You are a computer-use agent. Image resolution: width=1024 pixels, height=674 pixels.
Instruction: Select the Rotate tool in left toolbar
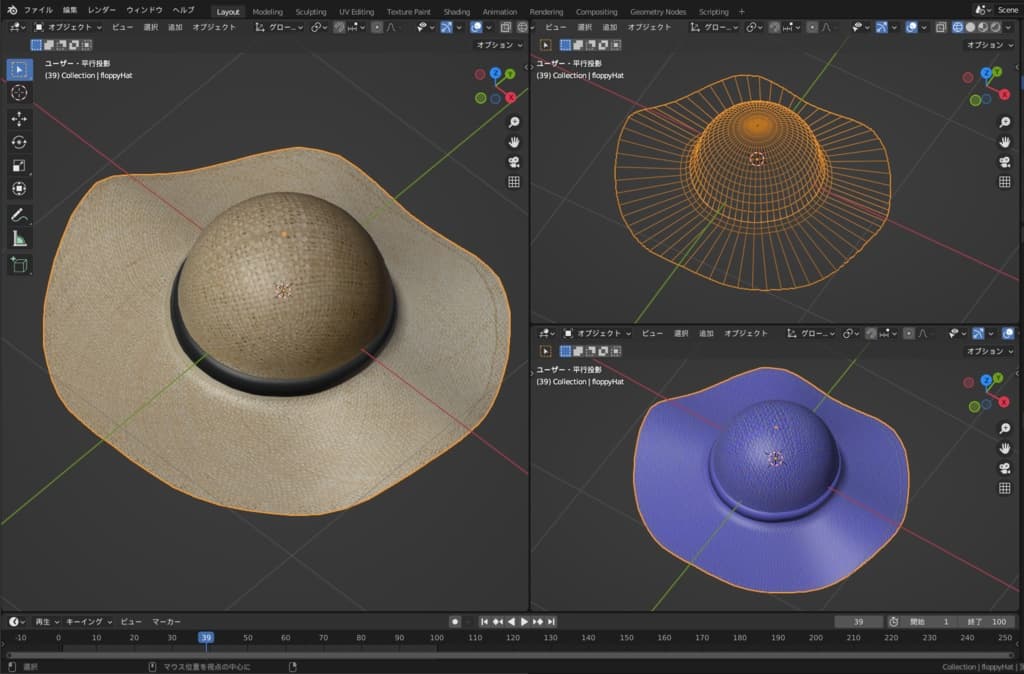(x=20, y=142)
